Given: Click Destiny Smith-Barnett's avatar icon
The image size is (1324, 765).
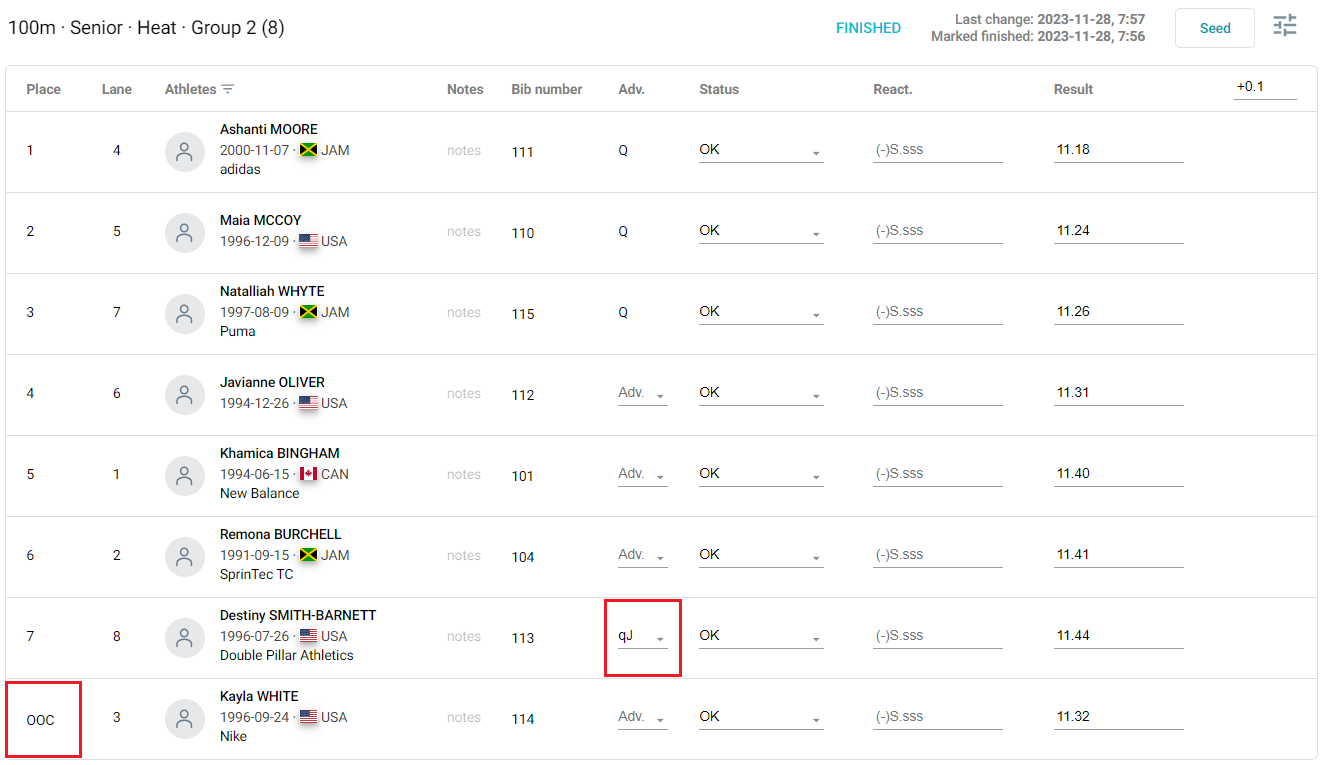Looking at the screenshot, I should (185, 636).
